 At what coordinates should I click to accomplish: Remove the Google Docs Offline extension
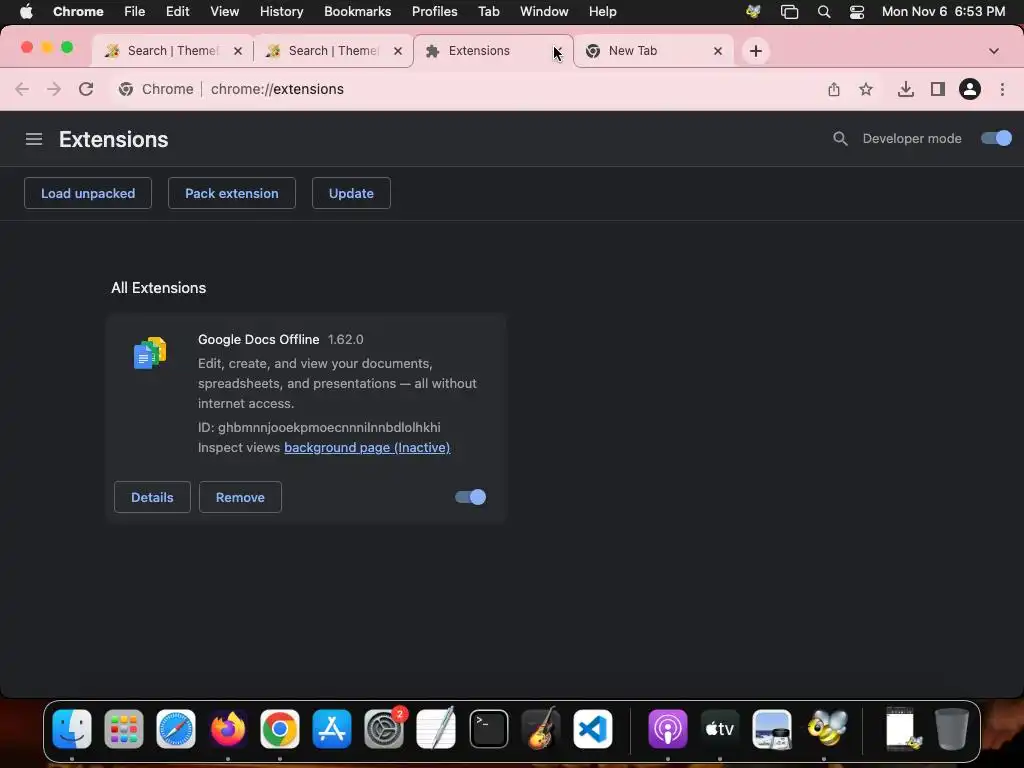click(x=240, y=497)
